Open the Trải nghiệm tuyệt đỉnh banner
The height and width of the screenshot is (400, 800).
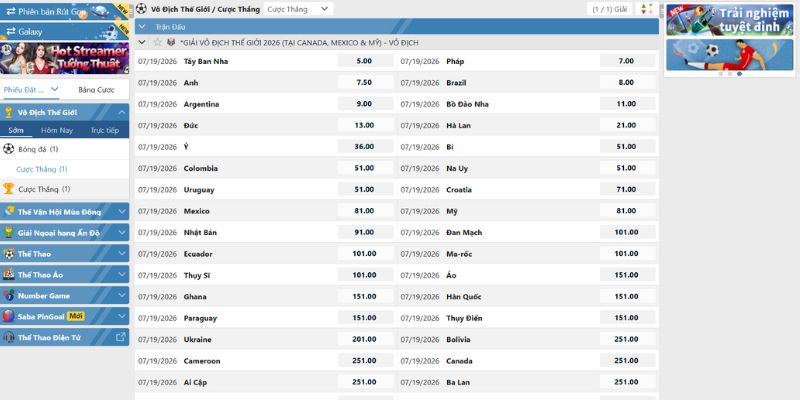point(730,20)
